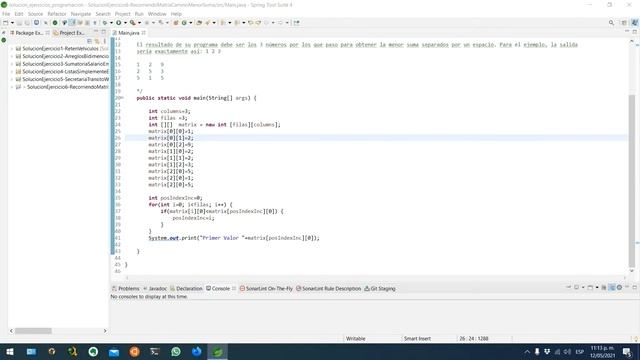
Task: Click the Open Type toolbar icon
Action: pos(199,23)
